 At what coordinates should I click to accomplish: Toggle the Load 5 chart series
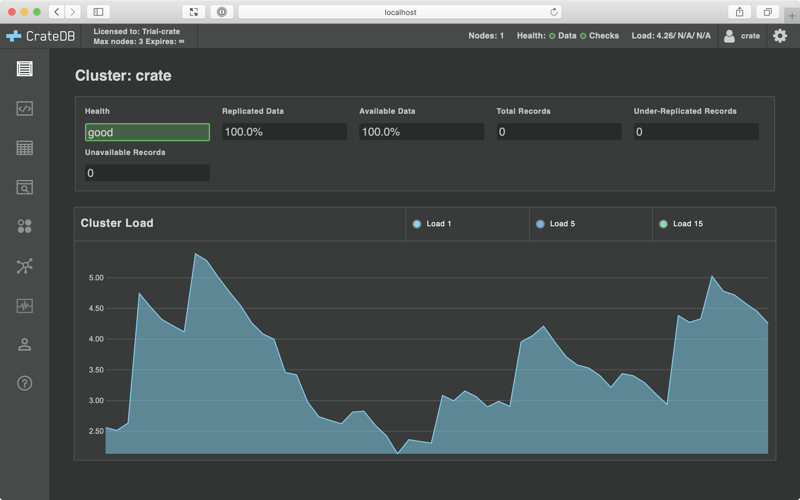click(556, 224)
